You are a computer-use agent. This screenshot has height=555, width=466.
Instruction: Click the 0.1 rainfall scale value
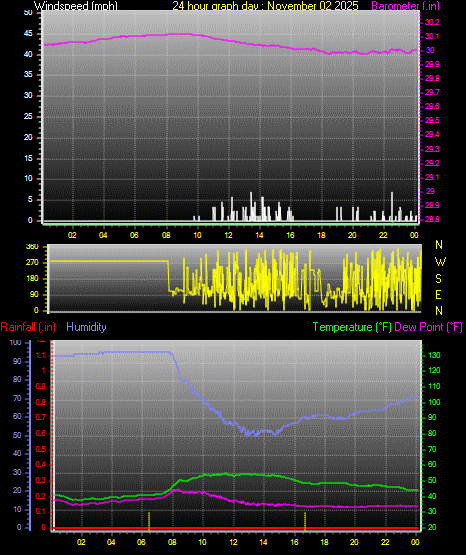click(x=41, y=512)
